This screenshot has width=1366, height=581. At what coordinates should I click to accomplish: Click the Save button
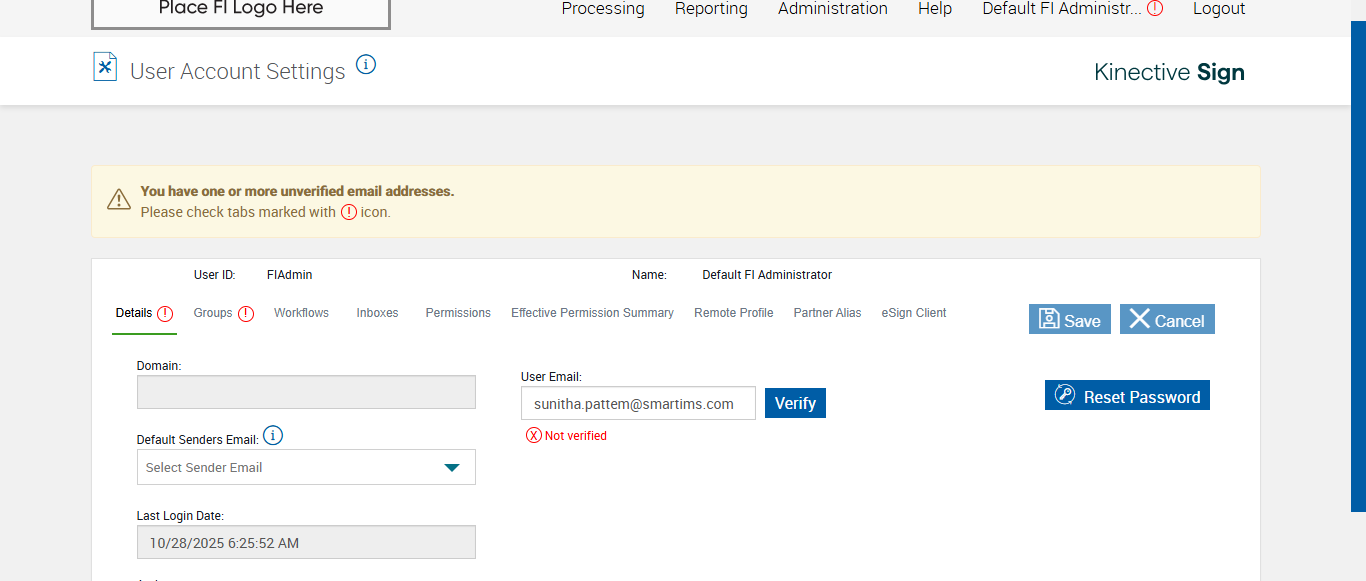pos(1070,319)
